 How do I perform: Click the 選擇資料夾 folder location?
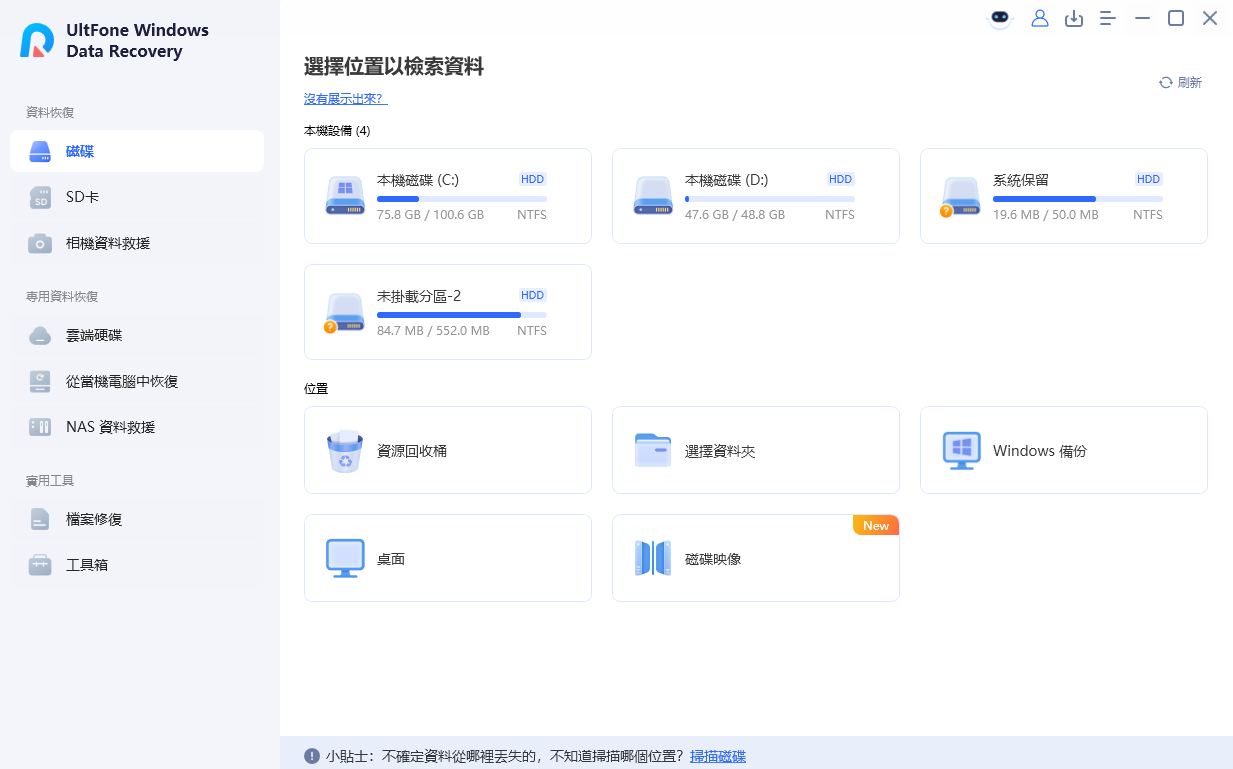click(756, 450)
